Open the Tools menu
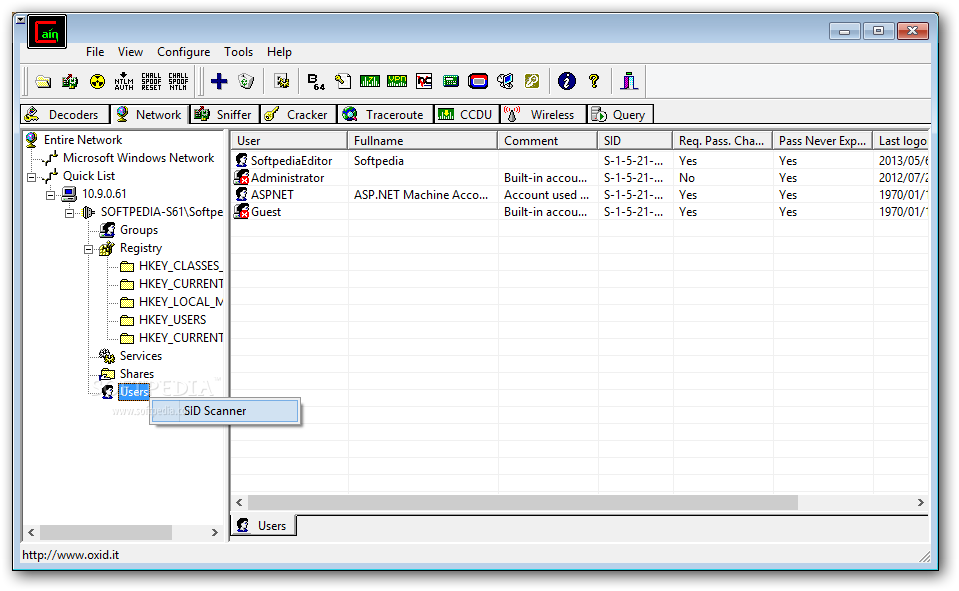 (239, 52)
